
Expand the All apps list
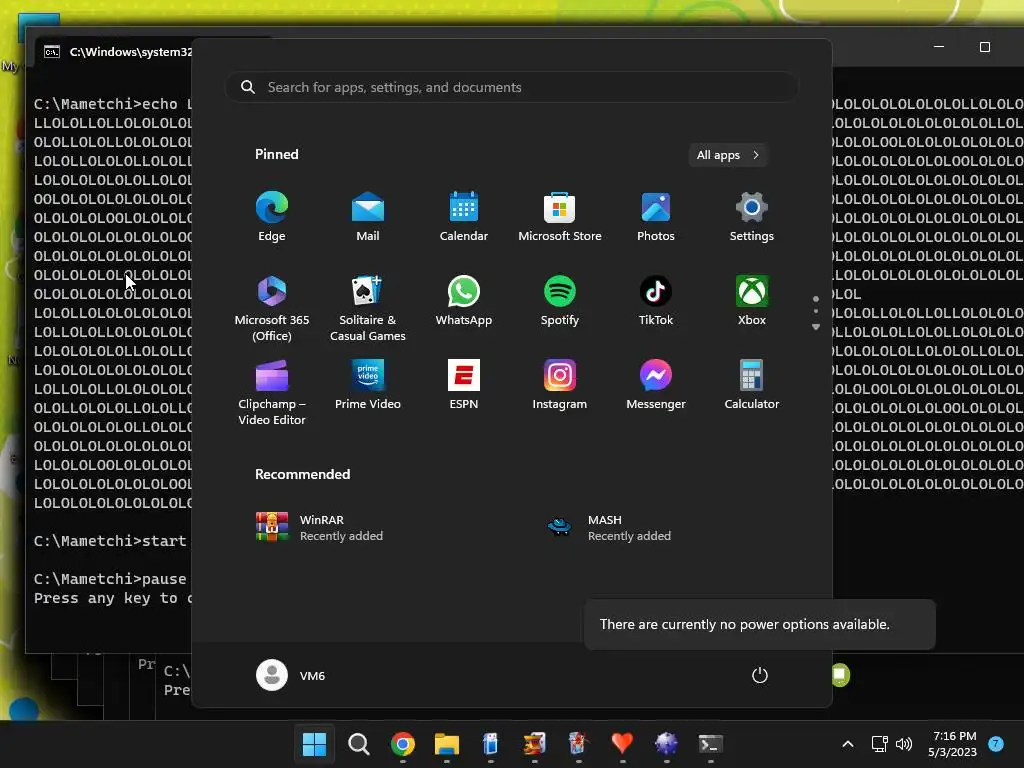click(x=728, y=155)
